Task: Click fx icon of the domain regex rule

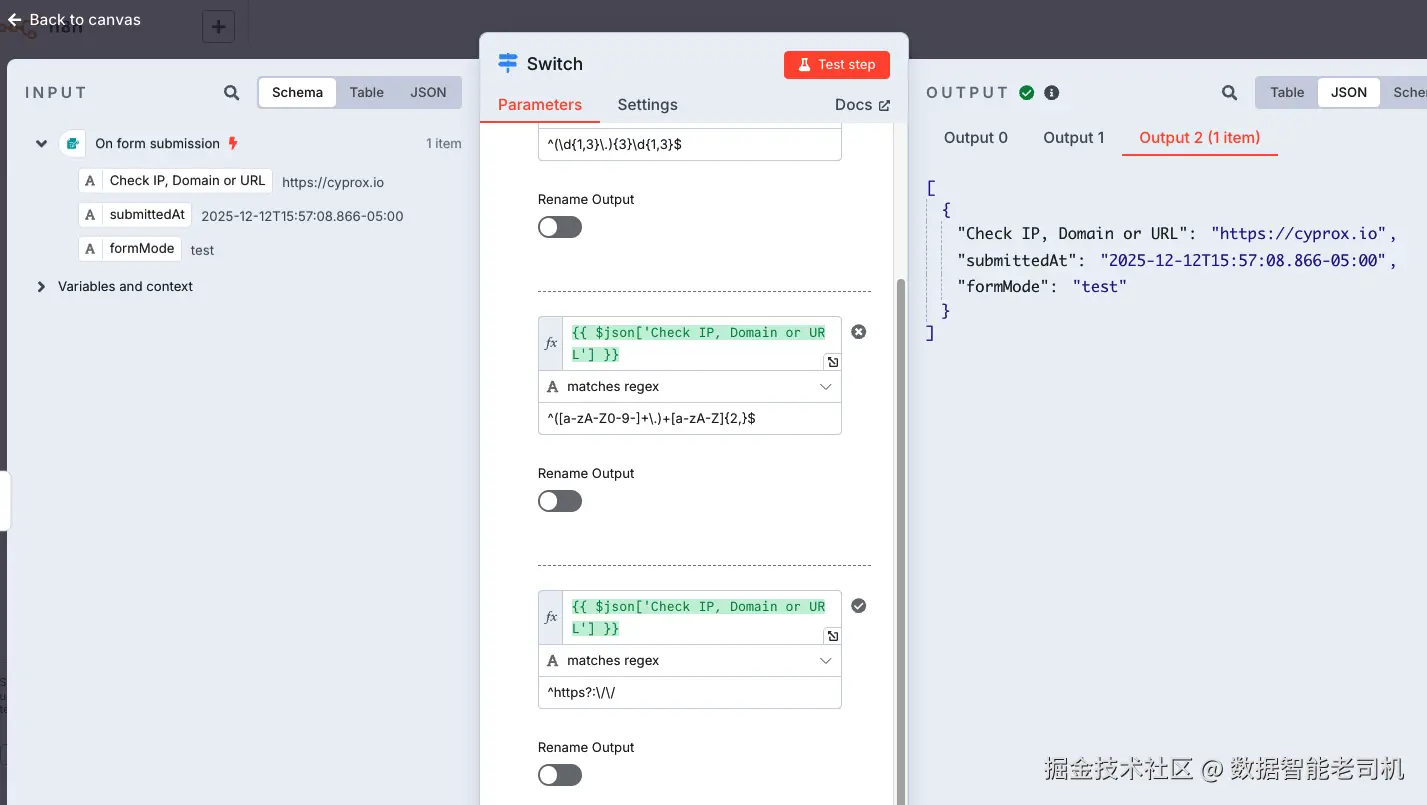Action: [x=551, y=343]
